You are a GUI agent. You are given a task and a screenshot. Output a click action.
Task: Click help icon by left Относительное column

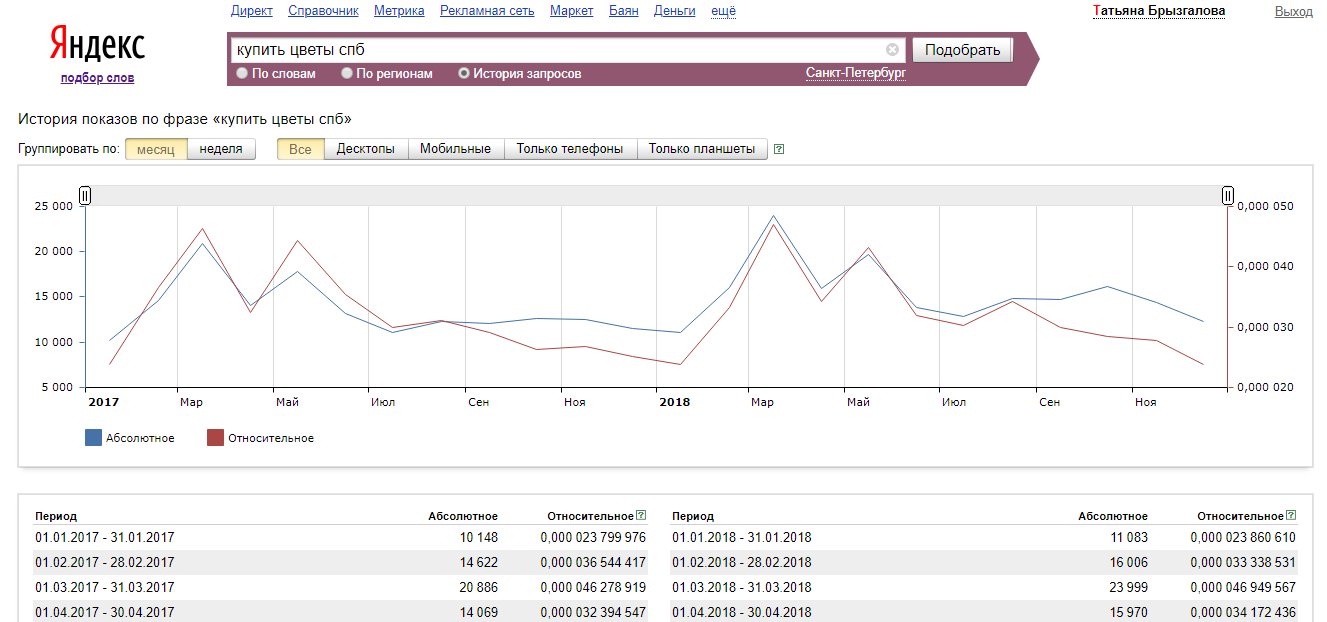pos(641,516)
